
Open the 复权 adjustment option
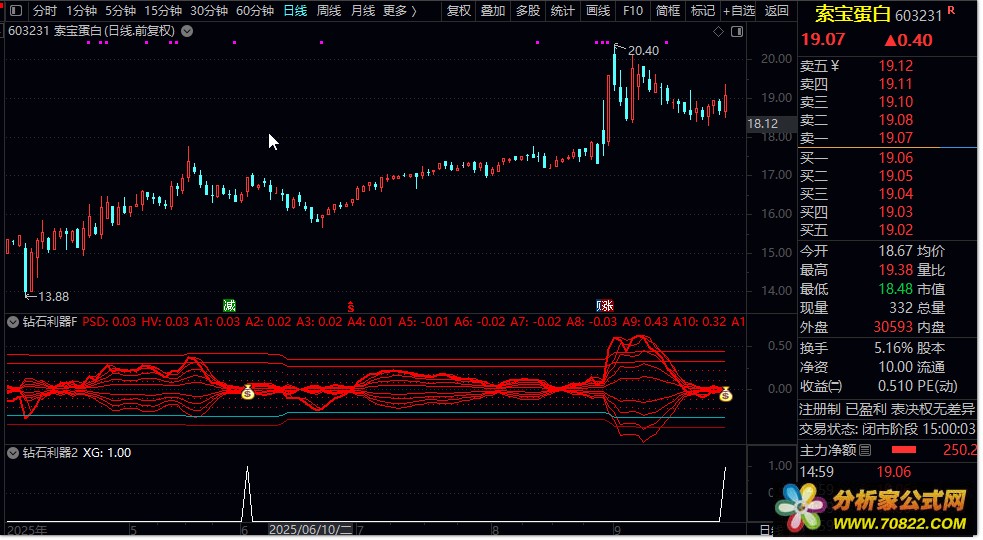(459, 11)
